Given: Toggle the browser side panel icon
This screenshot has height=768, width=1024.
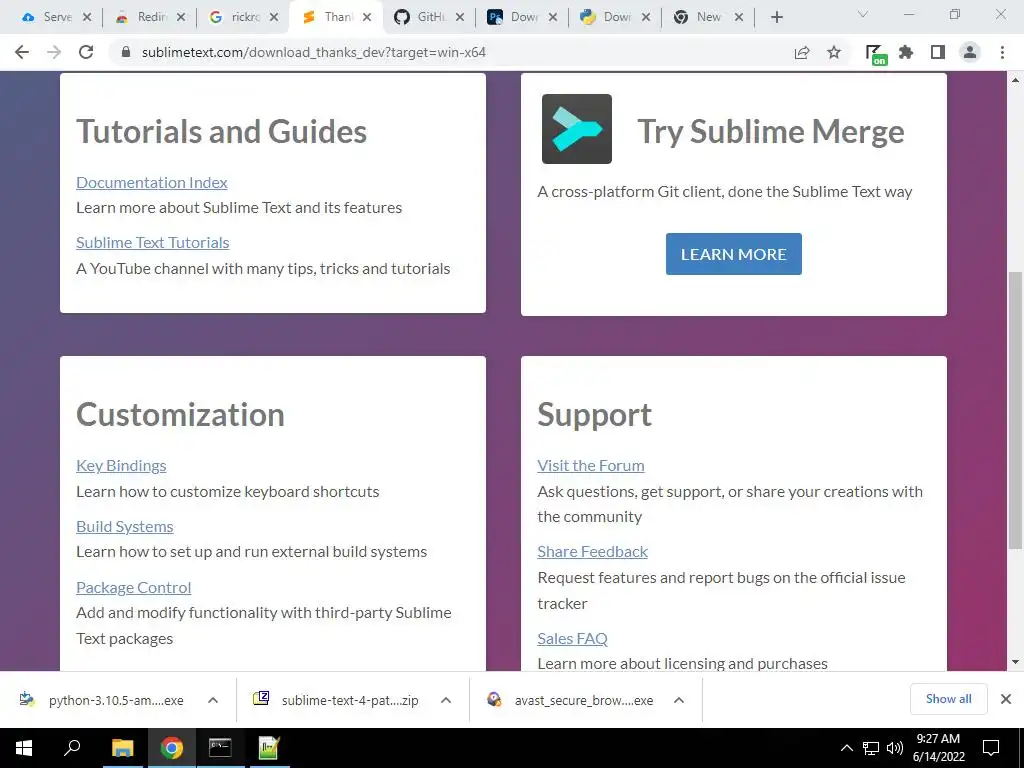Looking at the screenshot, I should (x=938, y=52).
